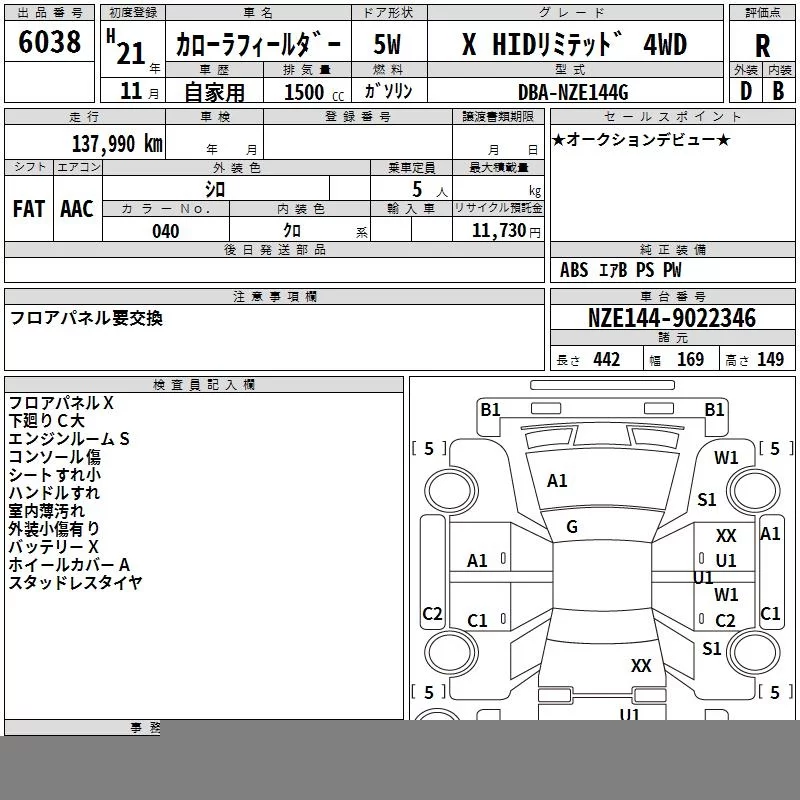The width and height of the screenshot is (800, 800).
Task: Select inspector note シートすれ小
Action: pyautogui.click(x=55, y=474)
